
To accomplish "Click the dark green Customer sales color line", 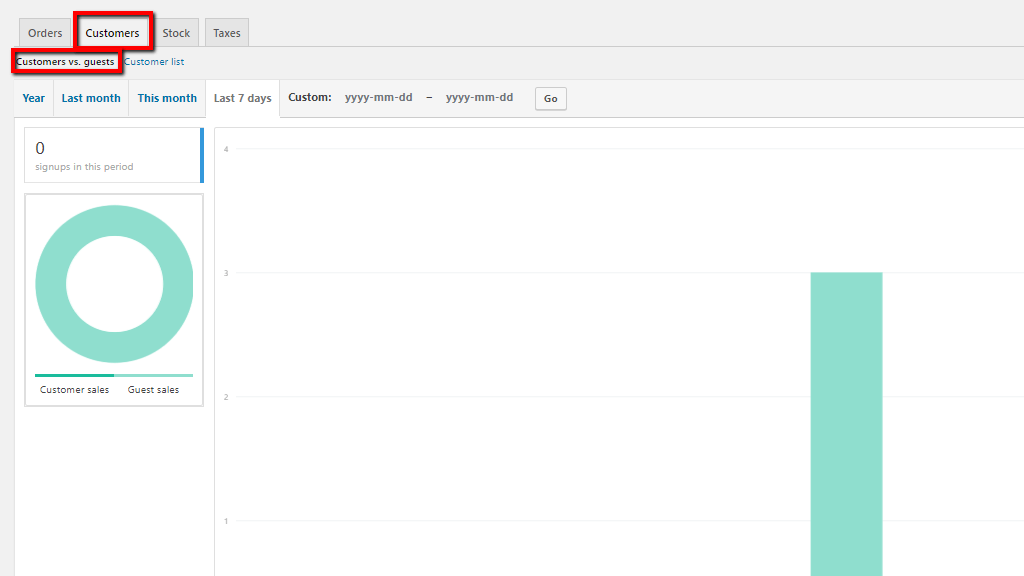I will tap(74, 376).
